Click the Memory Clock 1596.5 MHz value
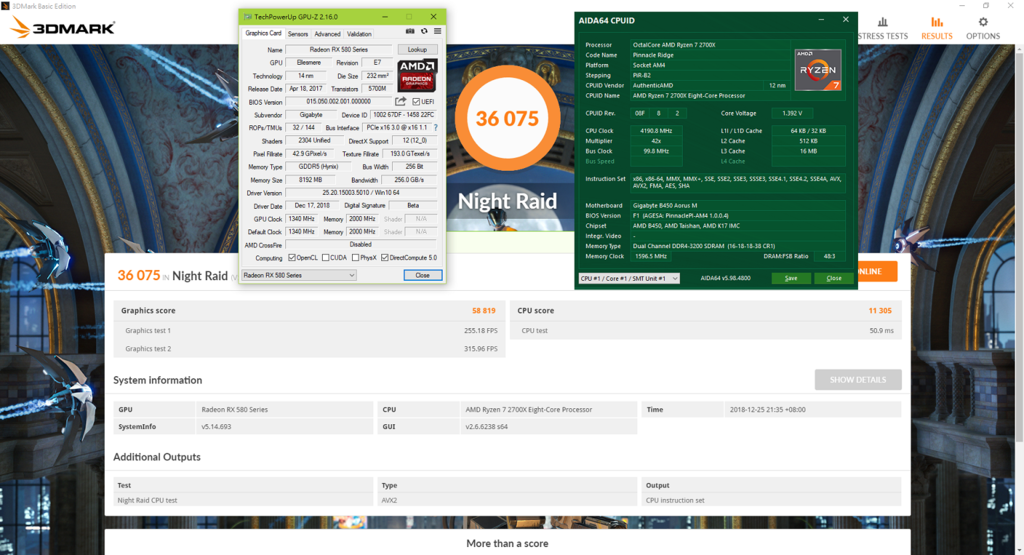Viewport: 1024px width, 555px height. (650, 257)
